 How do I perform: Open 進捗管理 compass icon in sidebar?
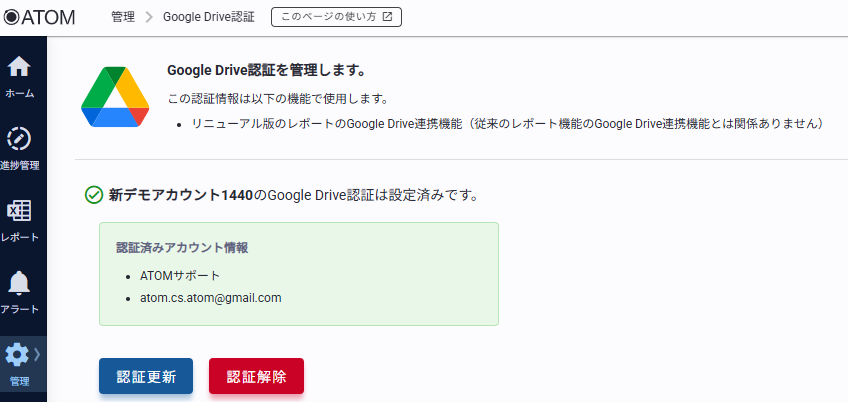tap(19, 139)
